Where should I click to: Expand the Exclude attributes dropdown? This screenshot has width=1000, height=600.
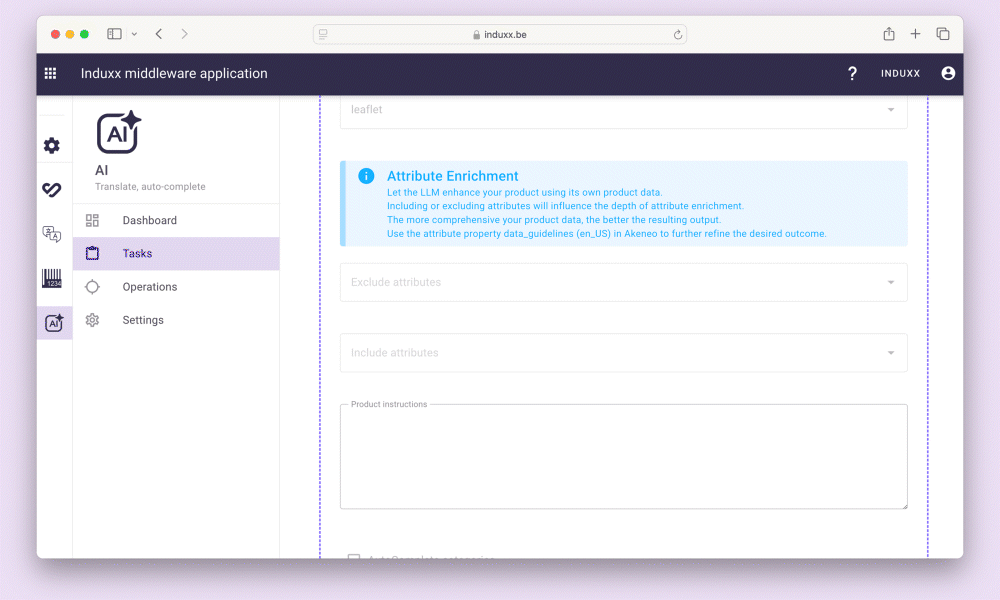click(x=890, y=282)
